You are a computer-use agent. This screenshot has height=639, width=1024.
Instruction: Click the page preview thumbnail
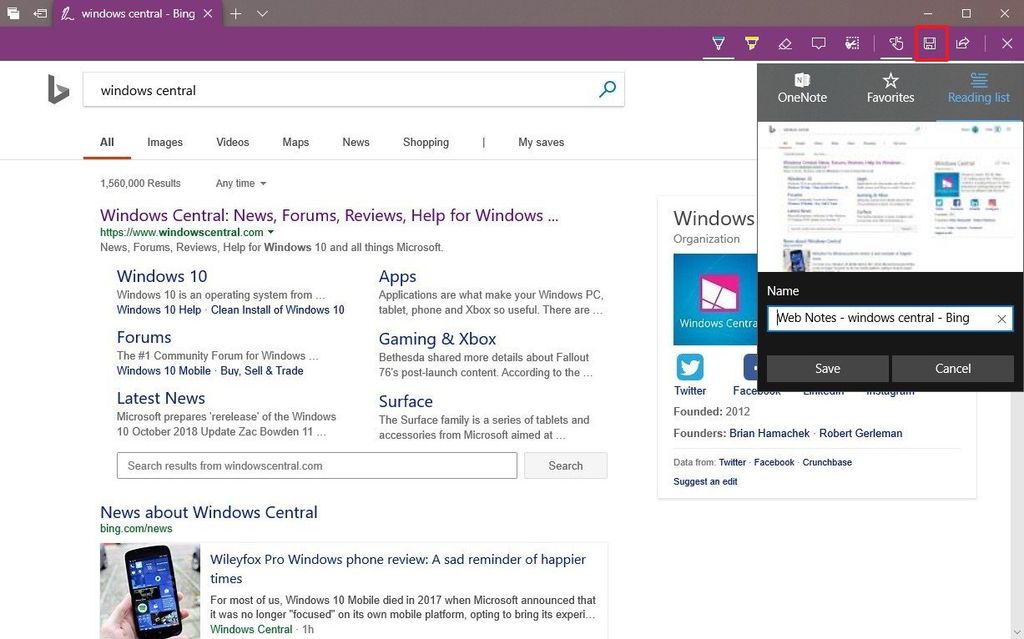[890, 197]
